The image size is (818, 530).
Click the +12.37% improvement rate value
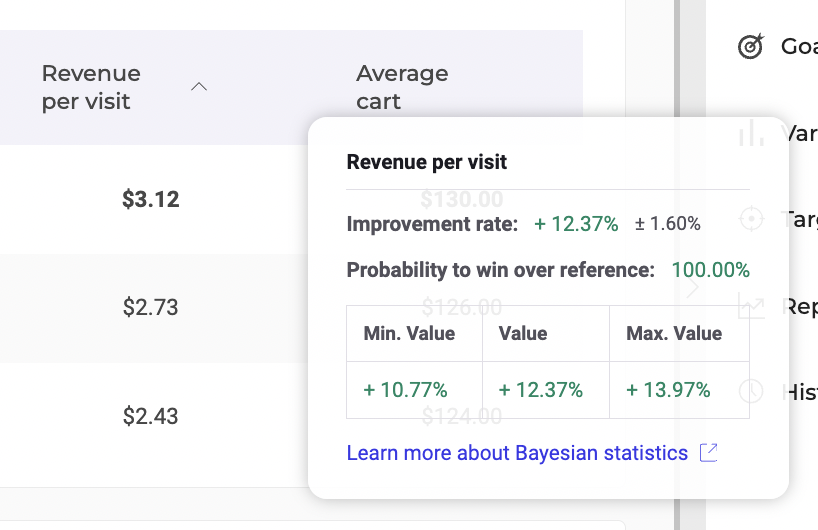pyautogui.click(x=576, y=224)
